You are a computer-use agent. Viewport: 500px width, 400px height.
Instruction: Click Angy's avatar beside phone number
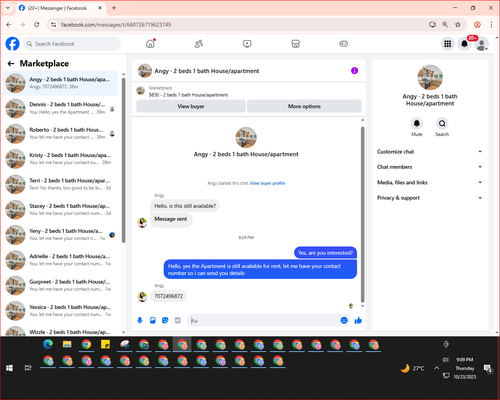pos(142,296)
